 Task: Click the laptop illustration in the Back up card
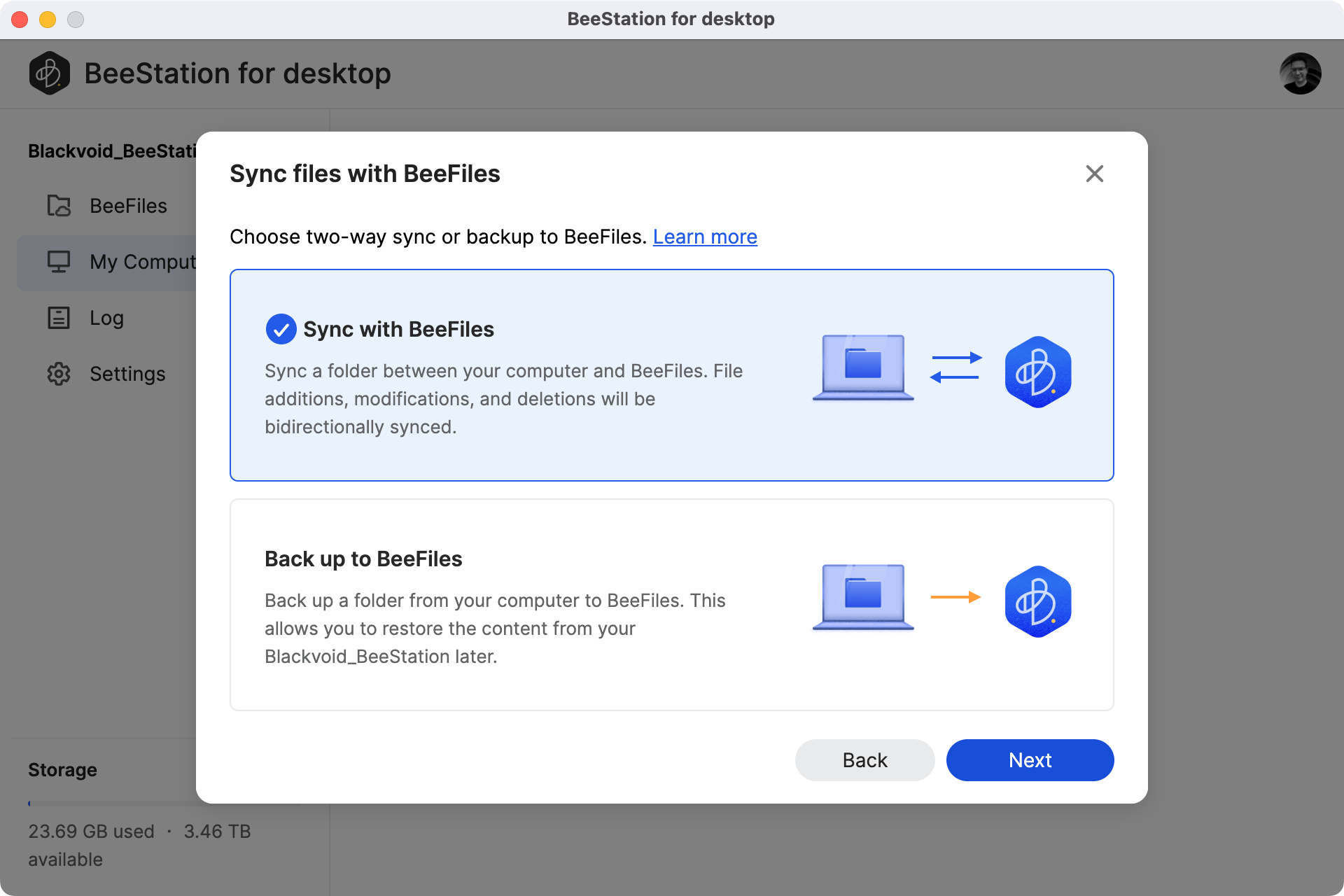pyautogui.click(x=863, y=597)
